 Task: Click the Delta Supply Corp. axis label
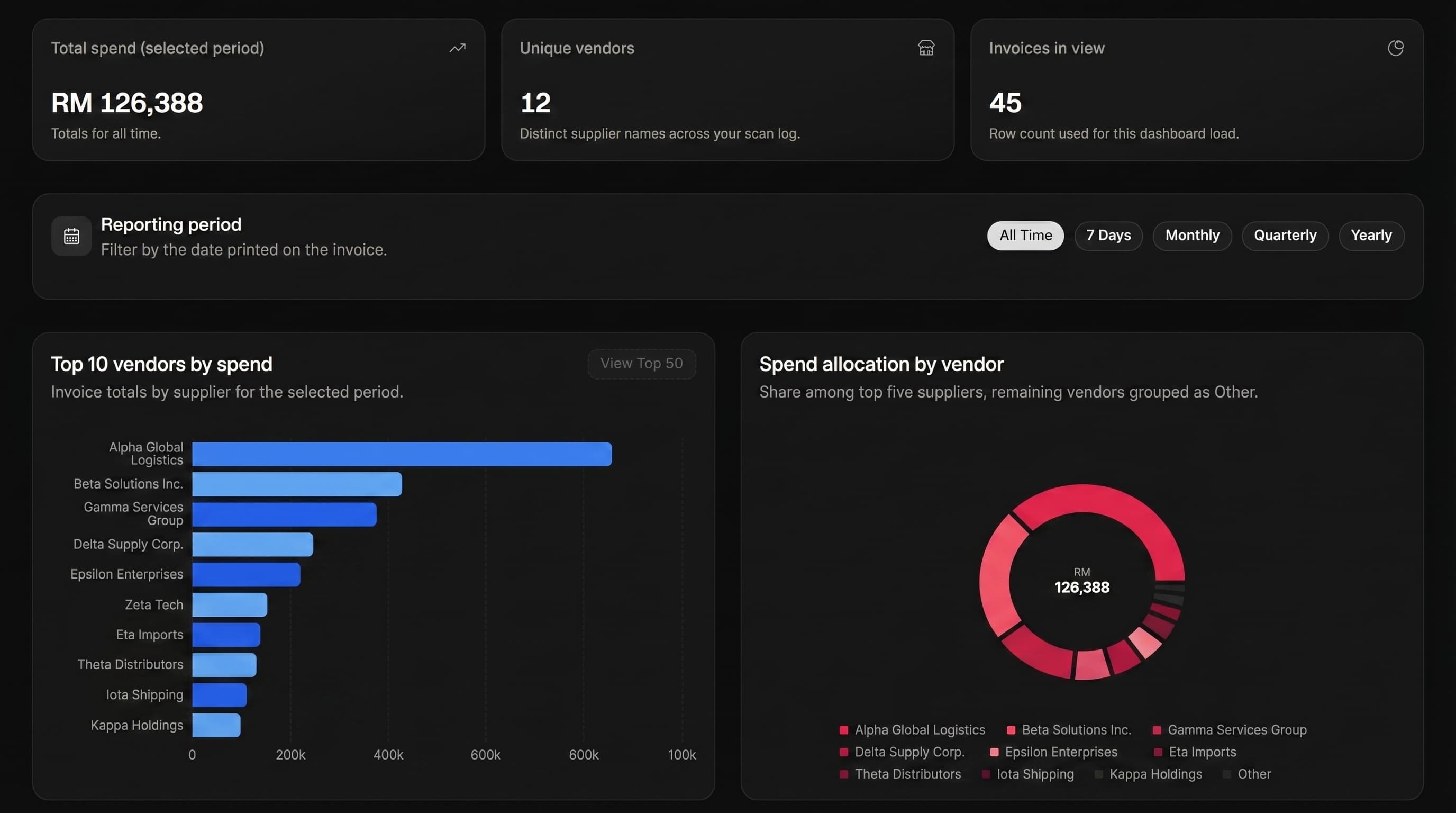coord(128,544)
